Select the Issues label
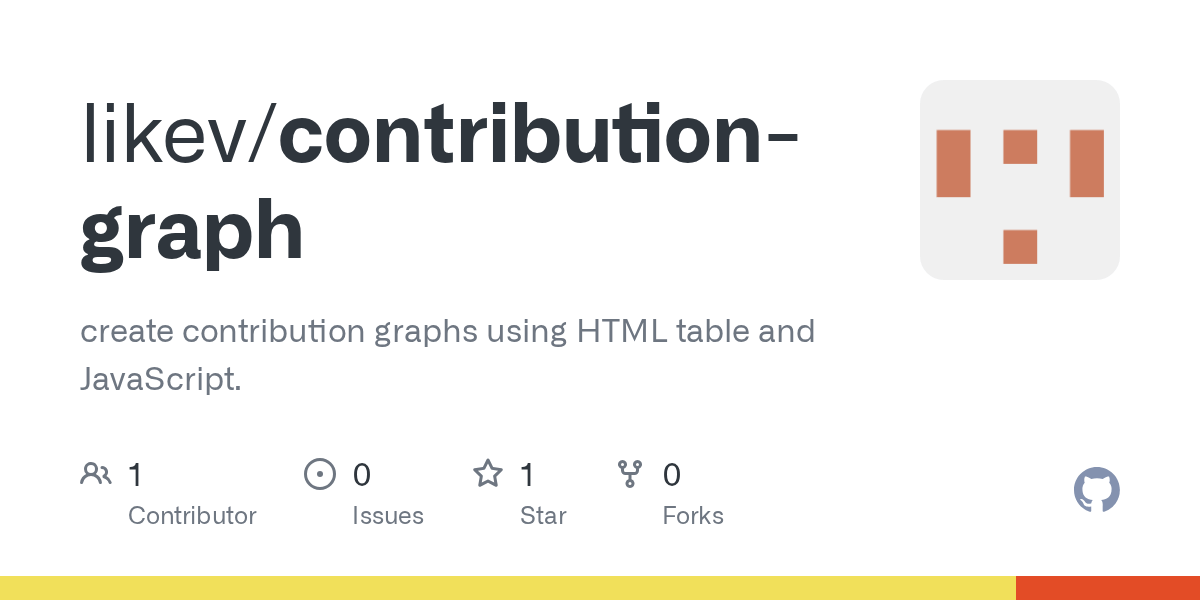Image resolution: width=1200 pixels, height=600 pixels. [x=387, y=516]
